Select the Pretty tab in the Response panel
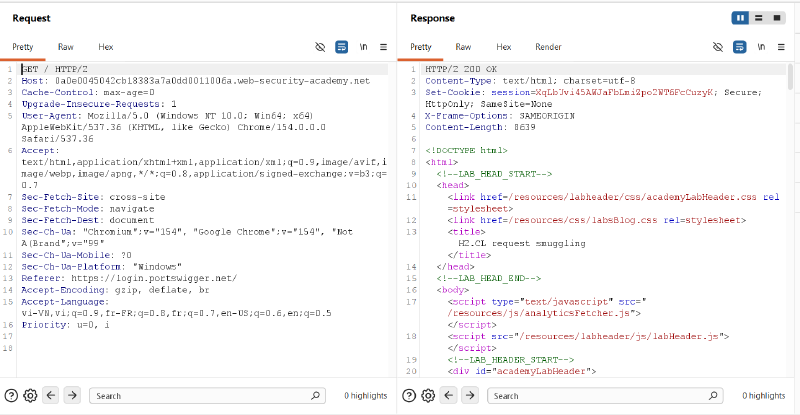 pos(421,47)
